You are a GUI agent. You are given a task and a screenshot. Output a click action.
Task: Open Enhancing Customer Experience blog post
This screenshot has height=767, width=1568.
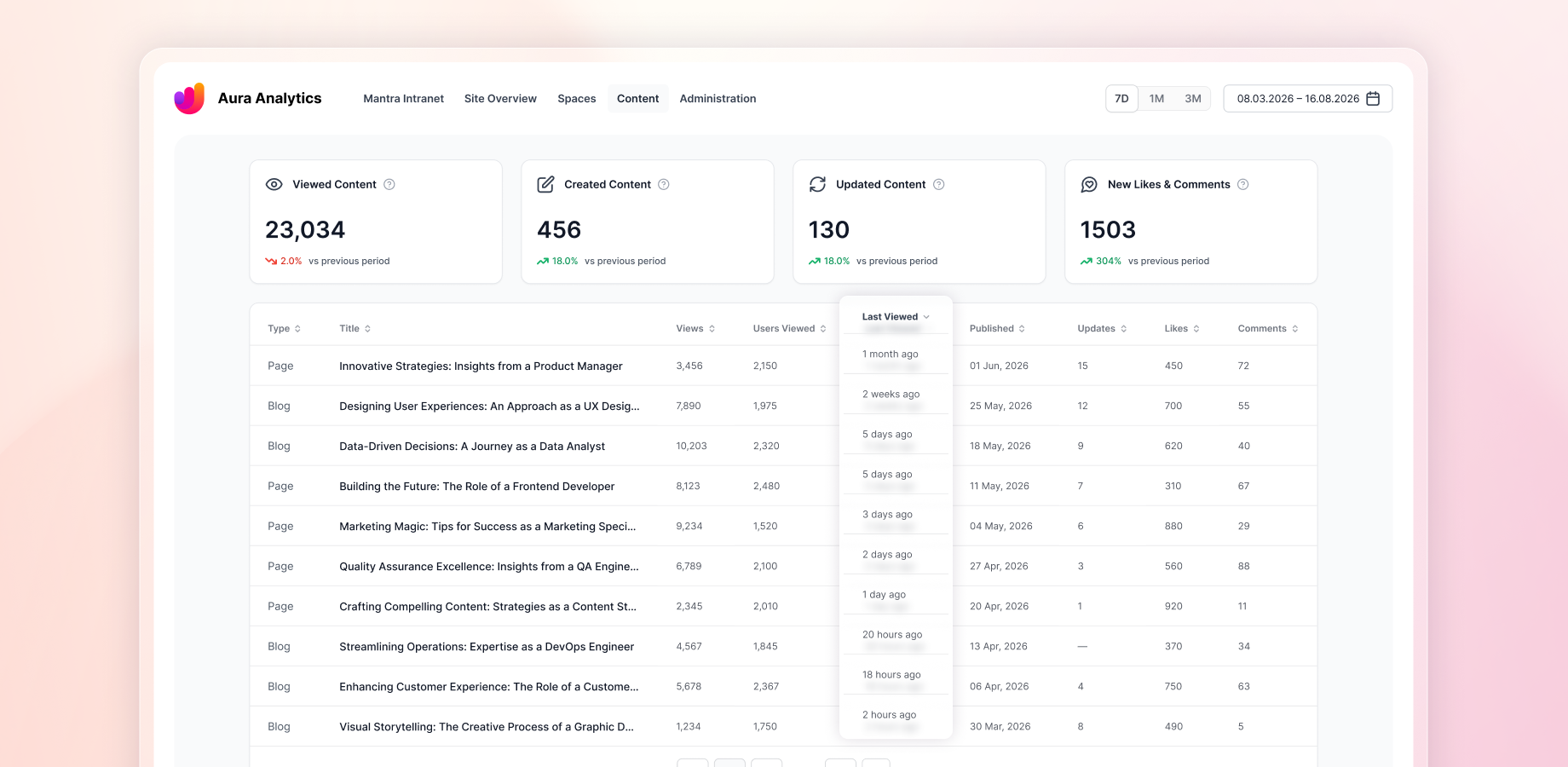(489, 686)
